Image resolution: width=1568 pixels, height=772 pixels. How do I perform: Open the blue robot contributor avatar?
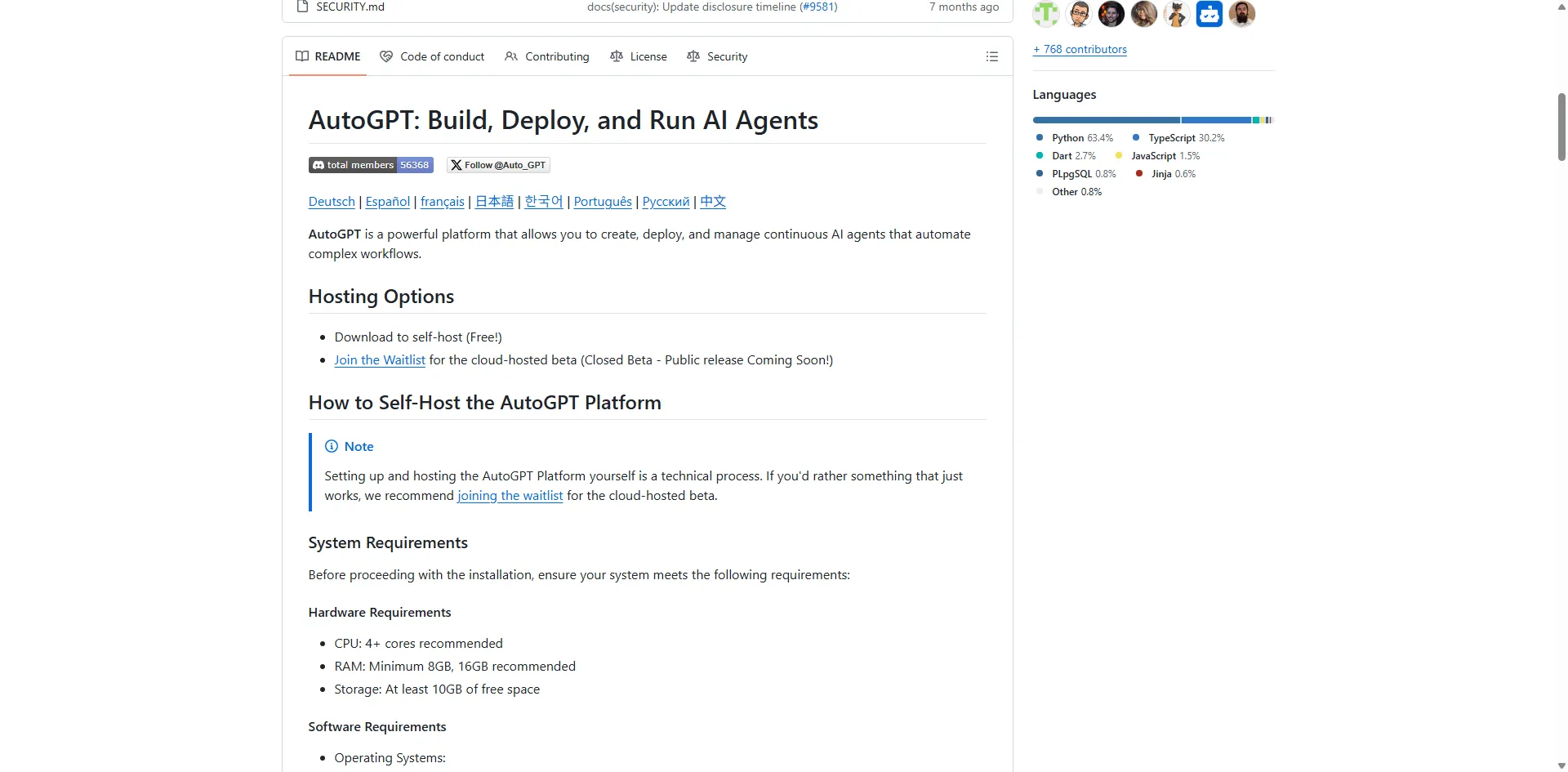(1209, 14)
